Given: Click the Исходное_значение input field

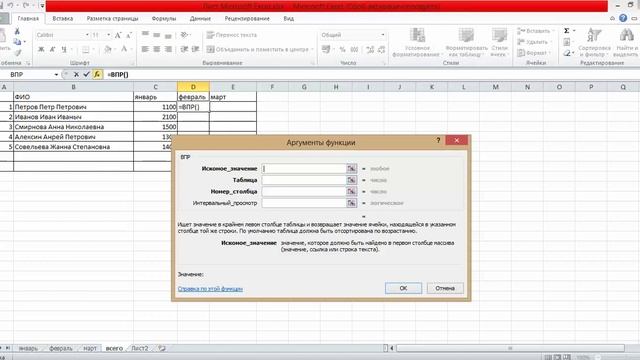Looking at the screenshot, I should (x=304, y=168).
